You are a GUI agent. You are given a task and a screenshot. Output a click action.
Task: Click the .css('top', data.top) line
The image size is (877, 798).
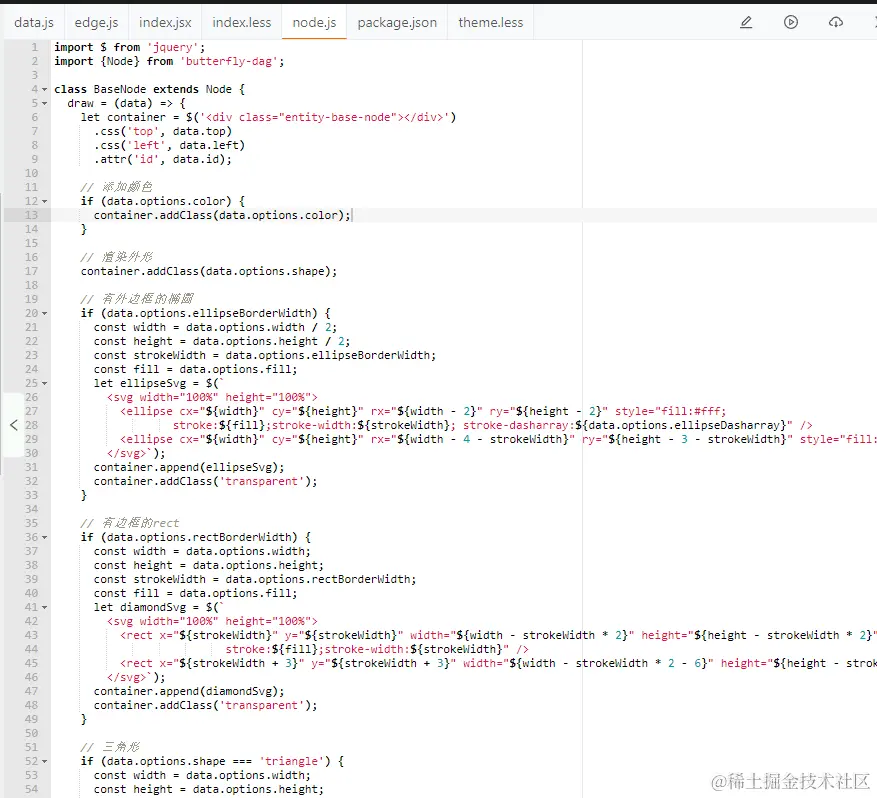point(163,131)
